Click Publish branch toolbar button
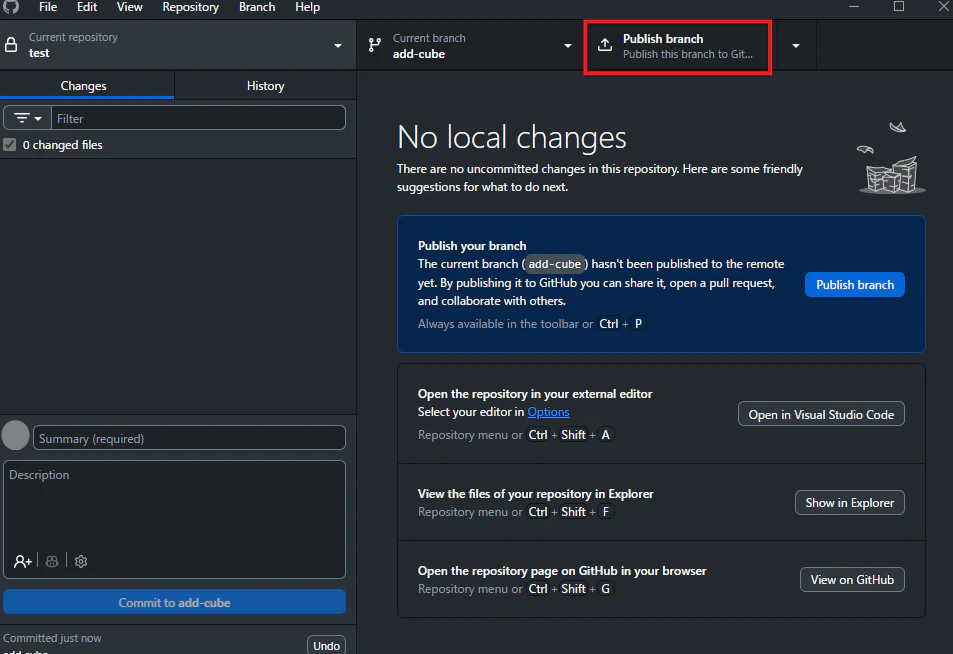Screen dimensions: 953x654 (678, 46)
